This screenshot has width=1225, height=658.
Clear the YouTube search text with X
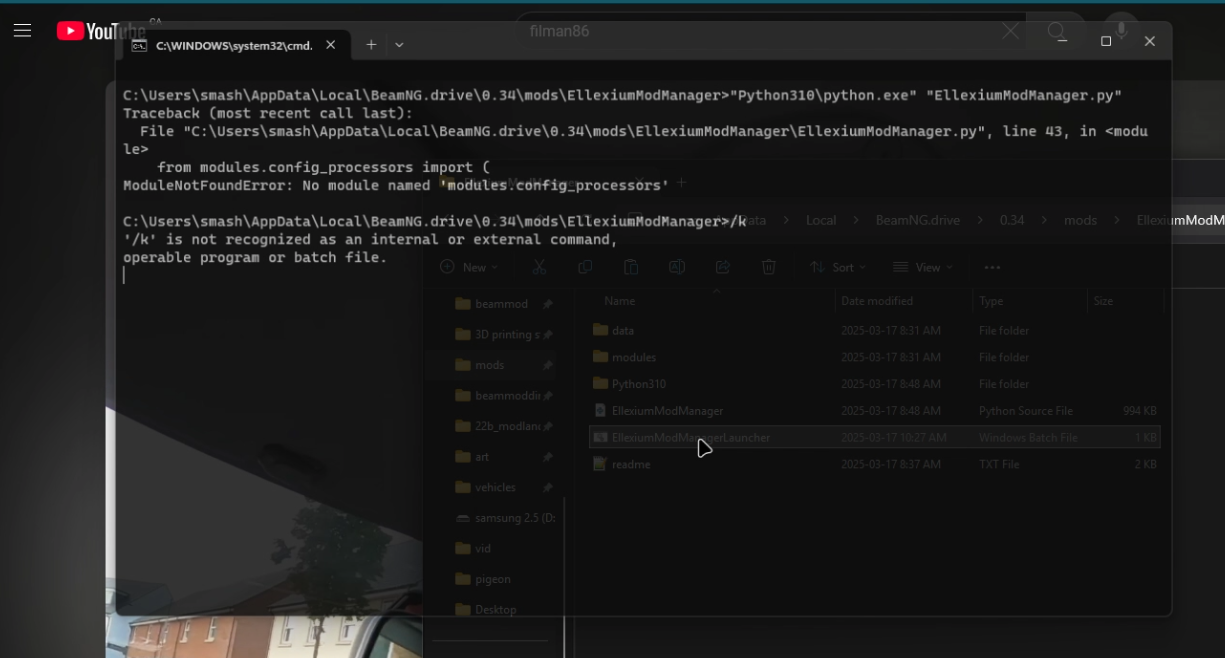coord(1010,31)
